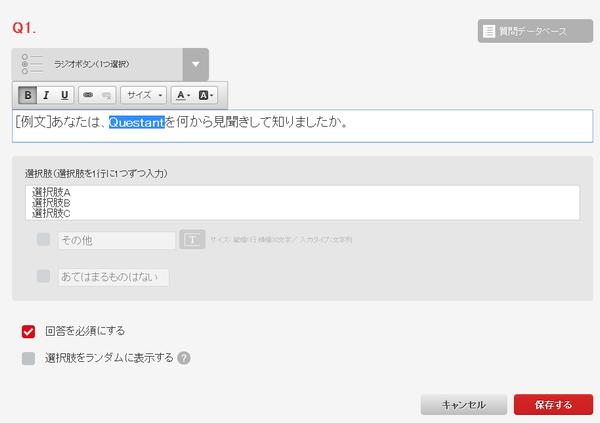The width and height of the screenshot is (600, 423).
Task: Expand the question type dropdown arrow
Action: pos(196,64)
